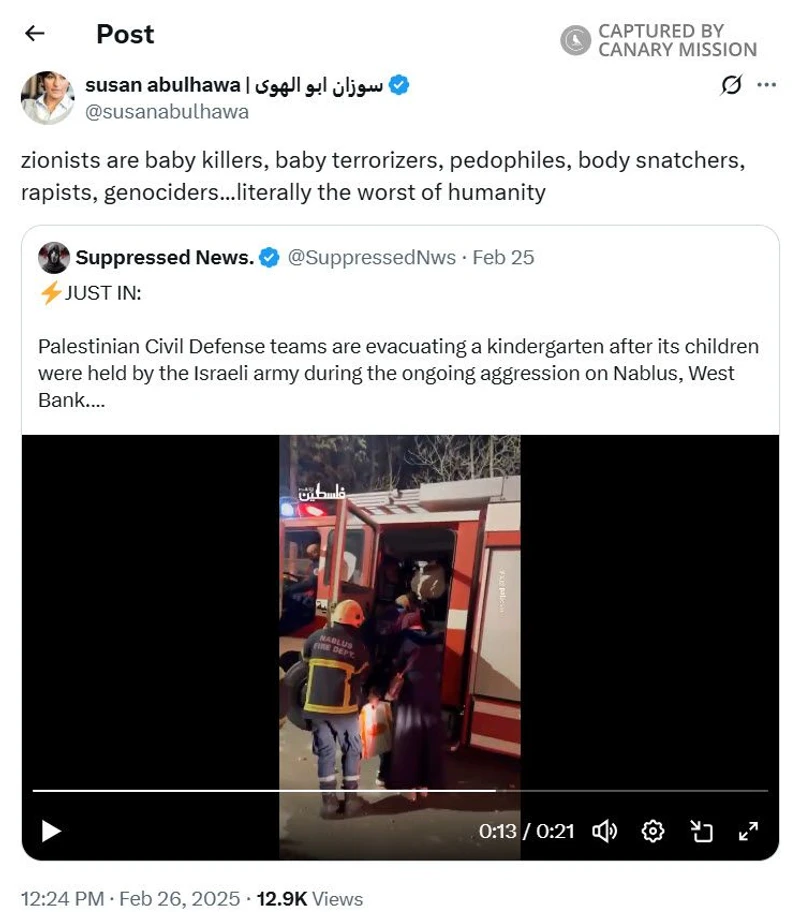
Task: Click the 12:24 PM · Feb 26, 2025 timestamp
Action: click(130, 898)
